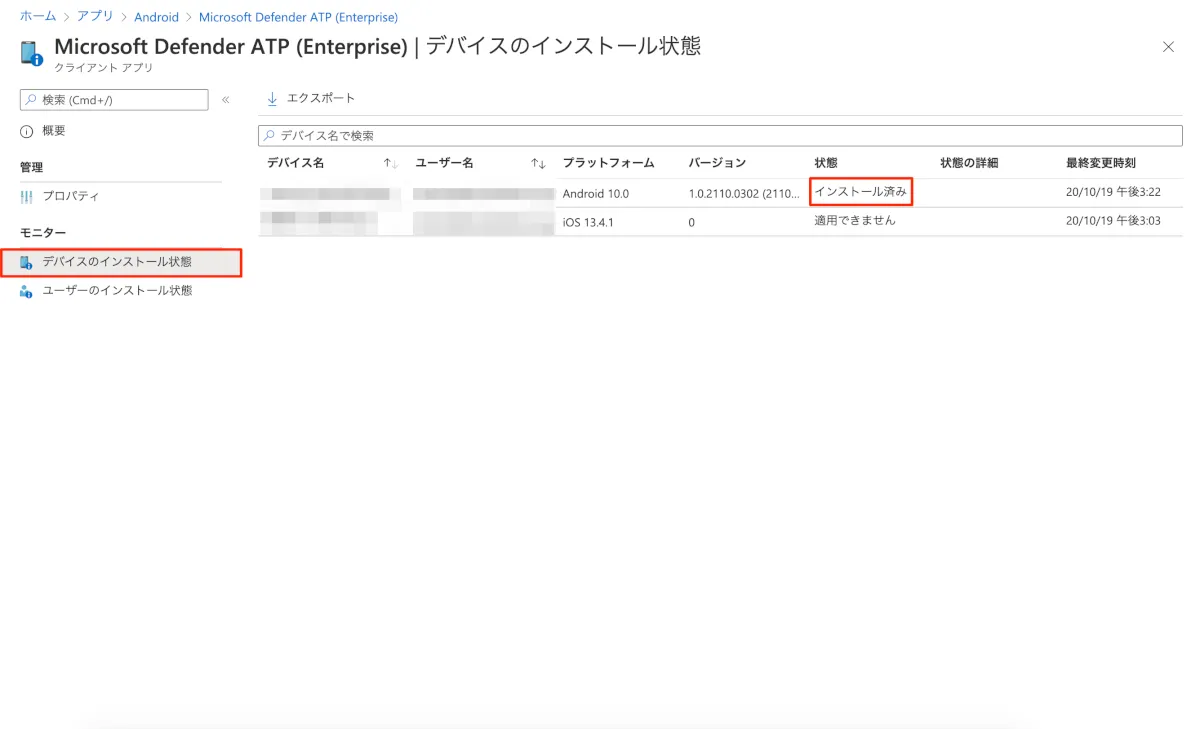The height and width of the screenshot is (729, 1200).
Task: Click the properties bars icon
Action: tap(27, 196)
